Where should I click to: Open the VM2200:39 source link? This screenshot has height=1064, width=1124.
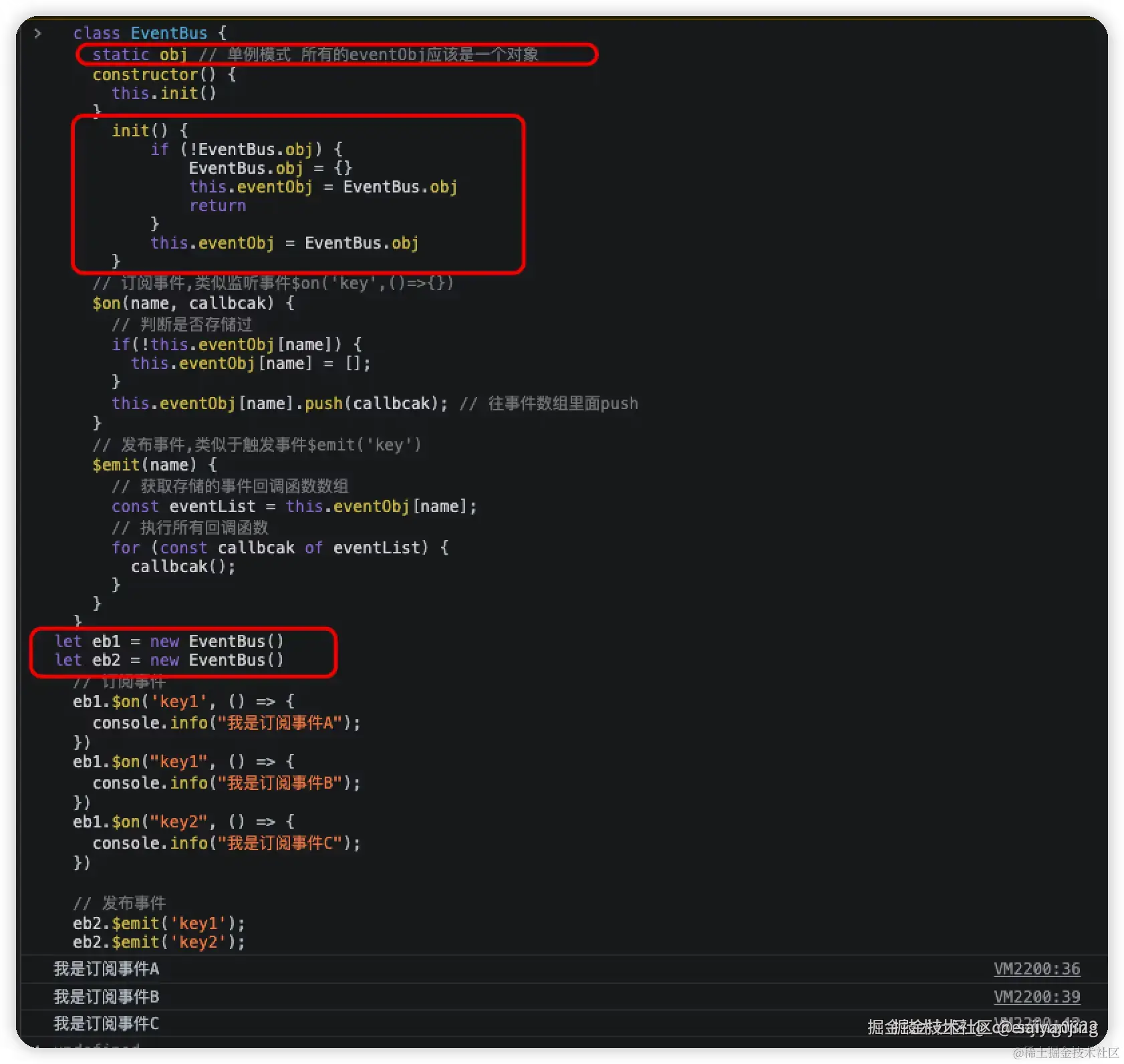1036,996
